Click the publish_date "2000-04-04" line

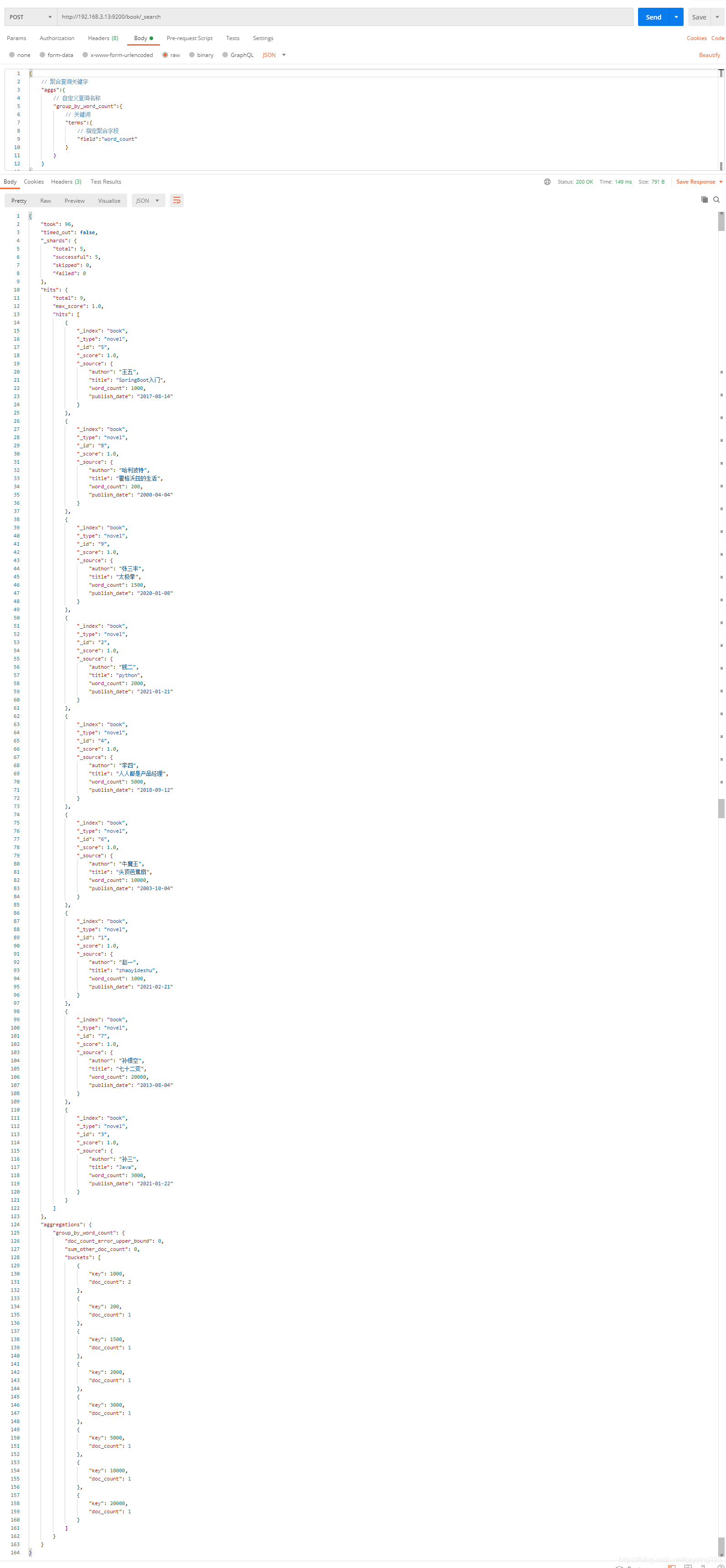[131, 495]
